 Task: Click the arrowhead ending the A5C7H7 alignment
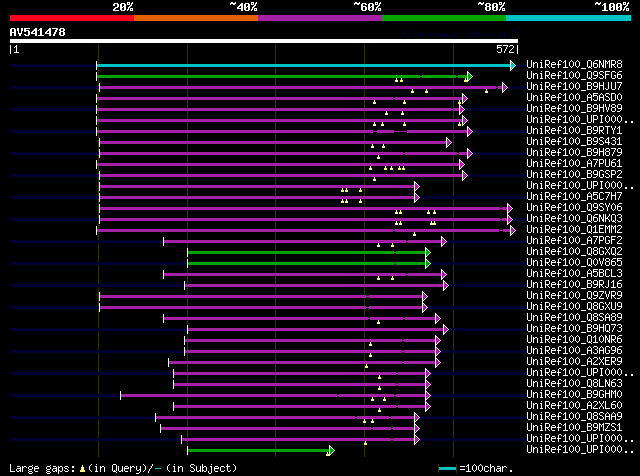pos(417,198)
